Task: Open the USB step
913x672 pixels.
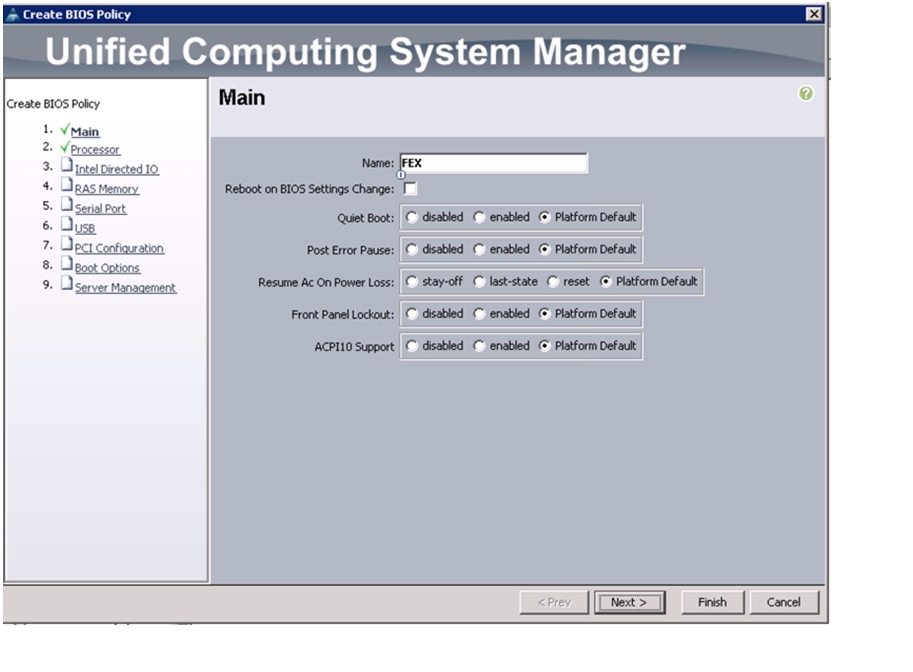Action: pos(85,228)
